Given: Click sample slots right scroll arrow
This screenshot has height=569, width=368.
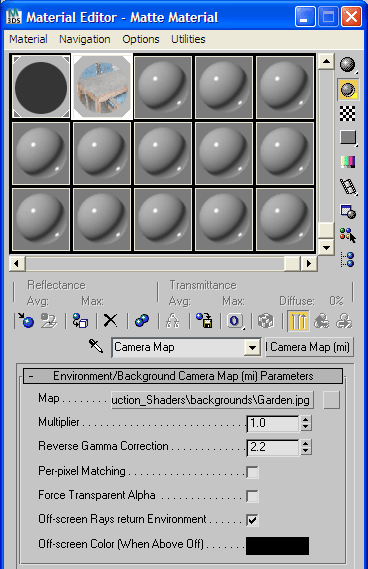Looking at the screenshot, I should (x=309, y=263).
